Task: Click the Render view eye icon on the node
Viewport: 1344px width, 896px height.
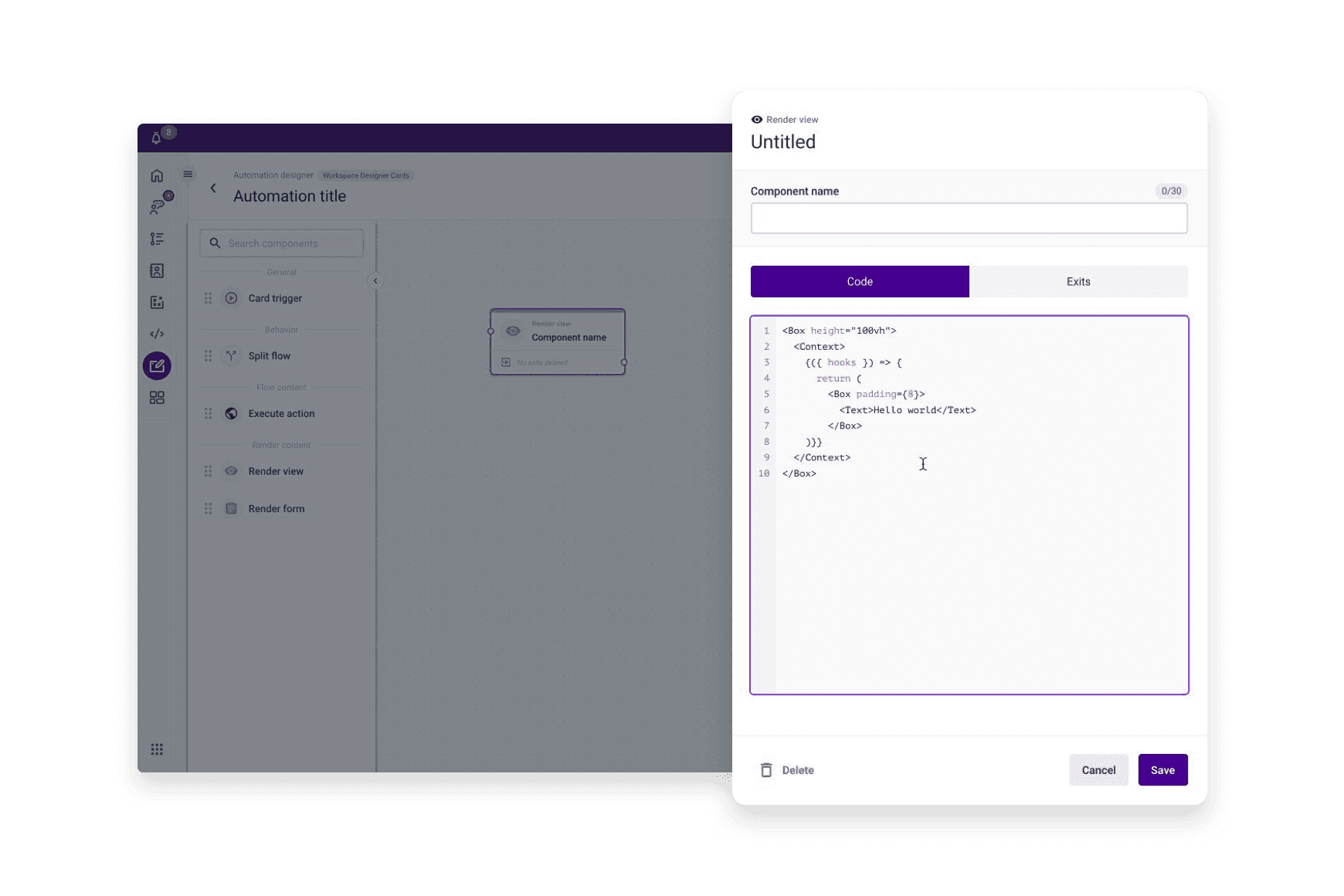Action: point(512,331)
